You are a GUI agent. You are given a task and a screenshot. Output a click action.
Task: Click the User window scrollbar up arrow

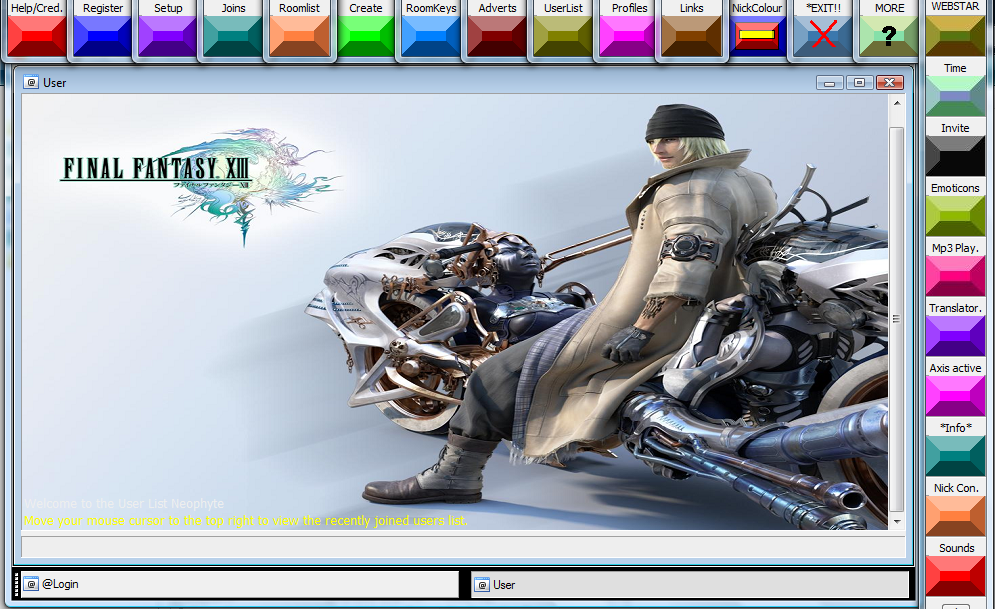pos(897,103)
